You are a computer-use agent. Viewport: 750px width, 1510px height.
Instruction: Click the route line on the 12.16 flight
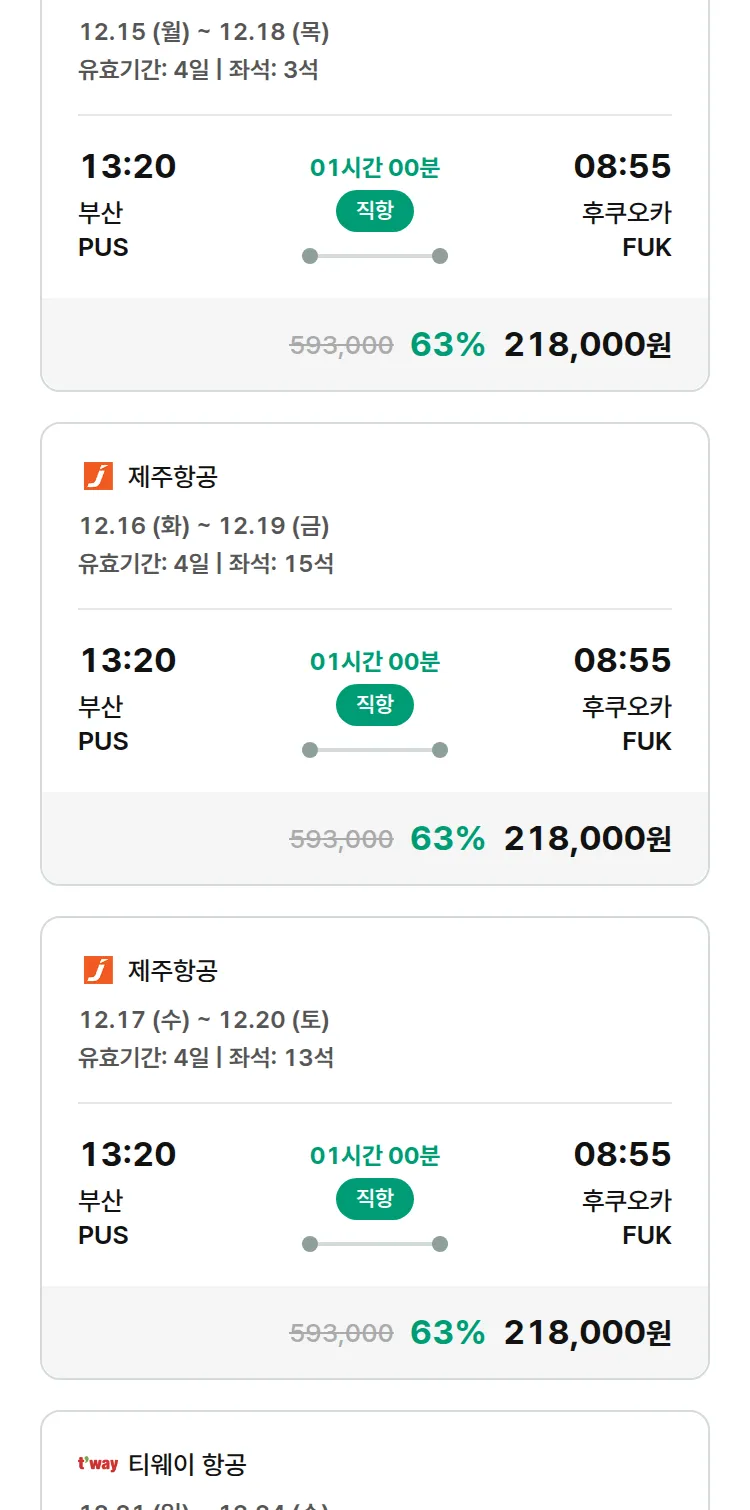[375, 750]
